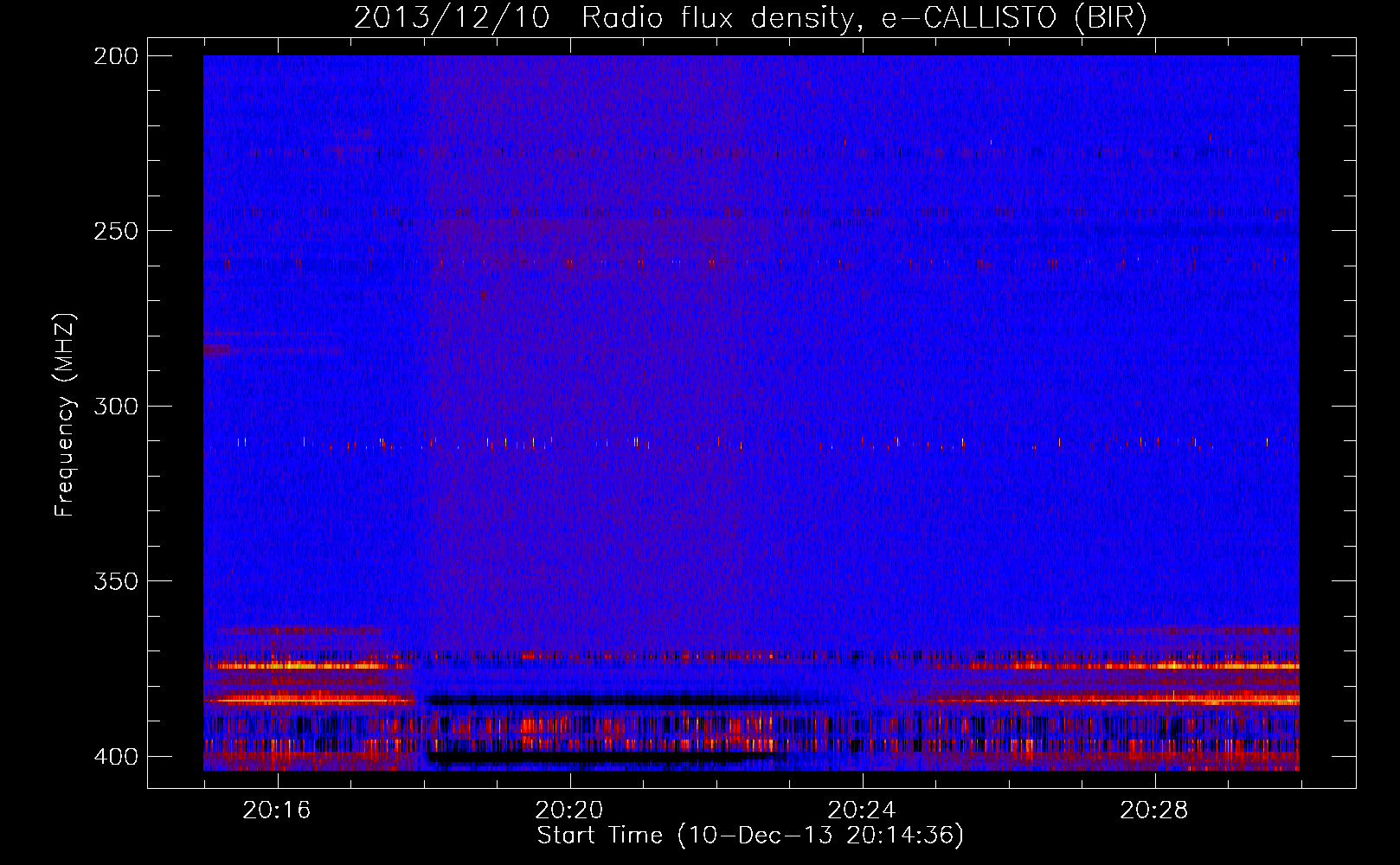Click the 300 frequency tick label
The image size is (1400, 865).
pyautogui.click(x=116, y=406)
